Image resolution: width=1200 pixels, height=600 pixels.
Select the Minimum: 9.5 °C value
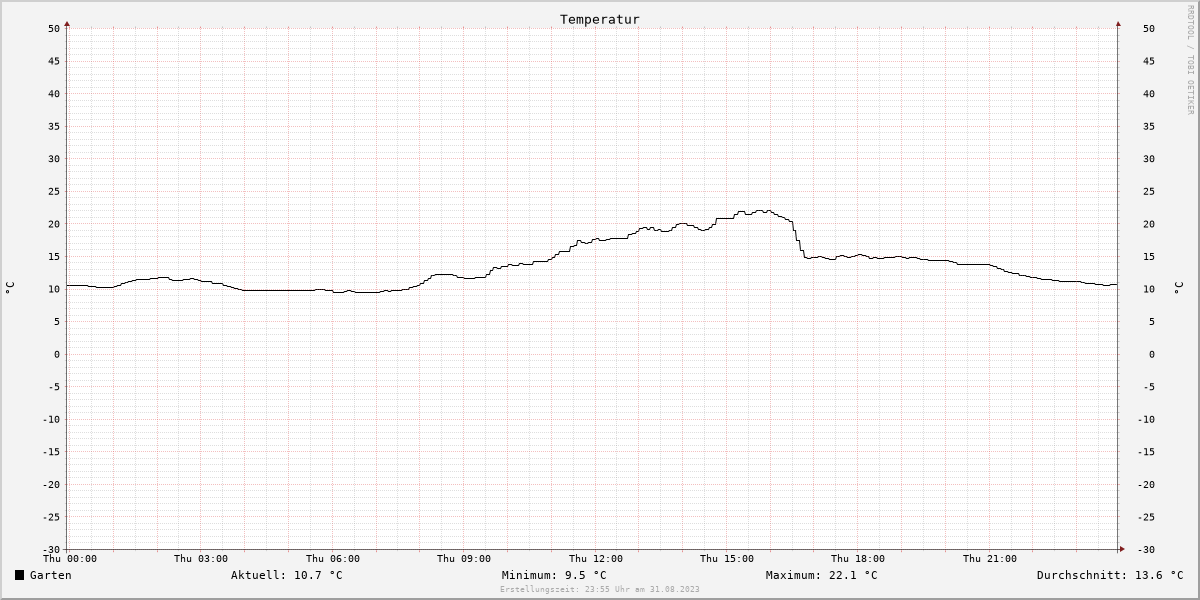(554, 575)
